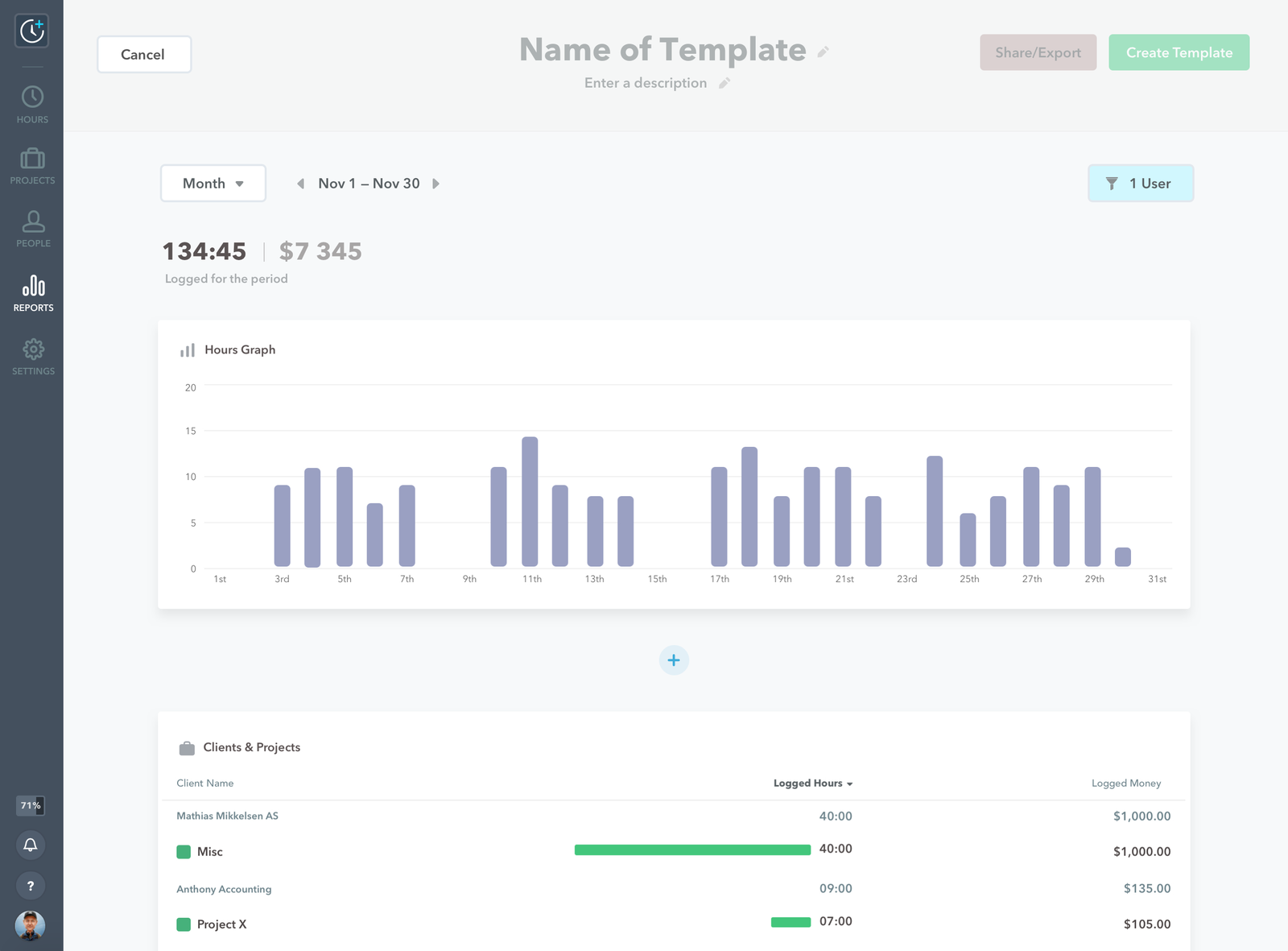1288x951 pixels.
Task: Click the filter funnel icon
Action: (x=1113, y=183)
